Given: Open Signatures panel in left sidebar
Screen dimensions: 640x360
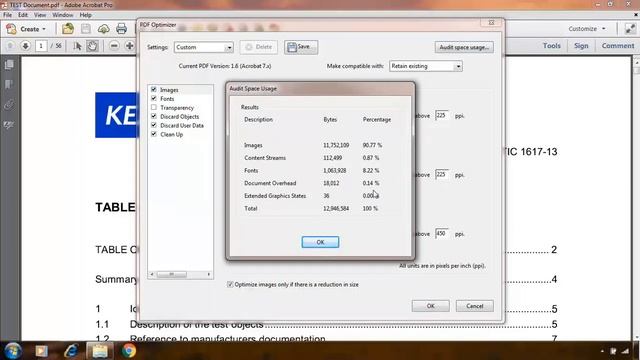Looking at the screenshot, I should tap(9, 124).
